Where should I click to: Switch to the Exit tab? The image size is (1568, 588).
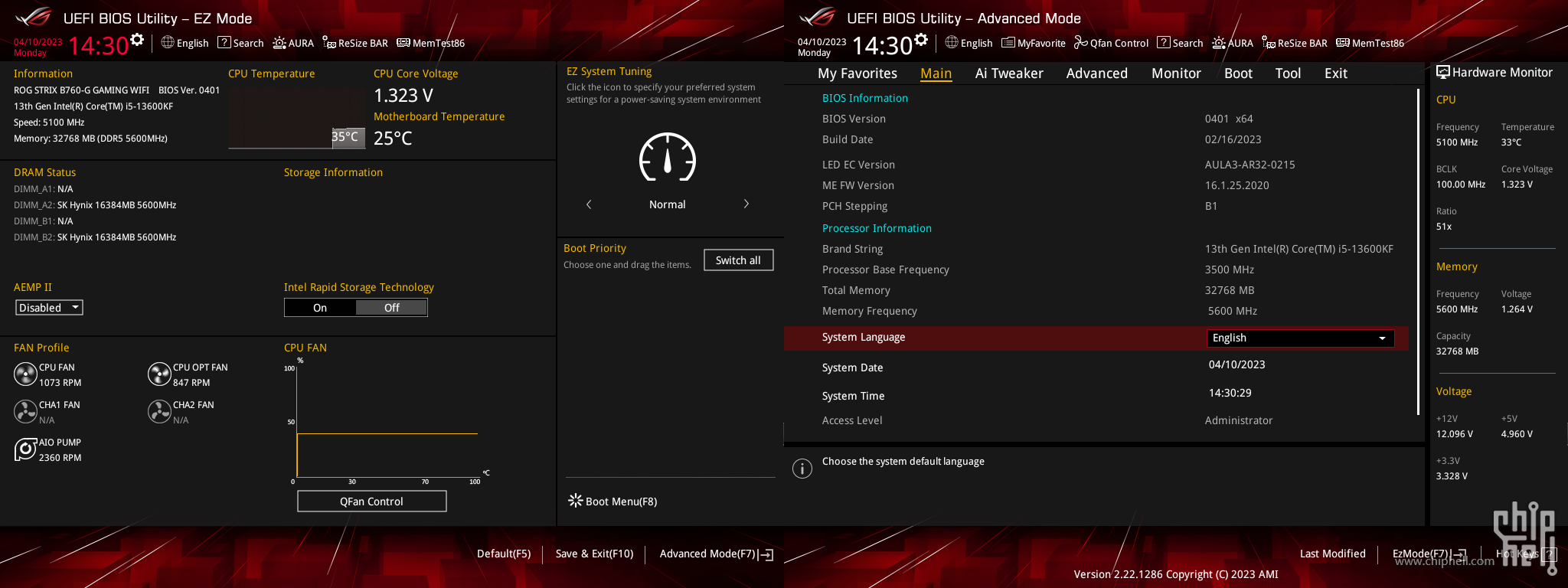click(x=1336, y=73)
